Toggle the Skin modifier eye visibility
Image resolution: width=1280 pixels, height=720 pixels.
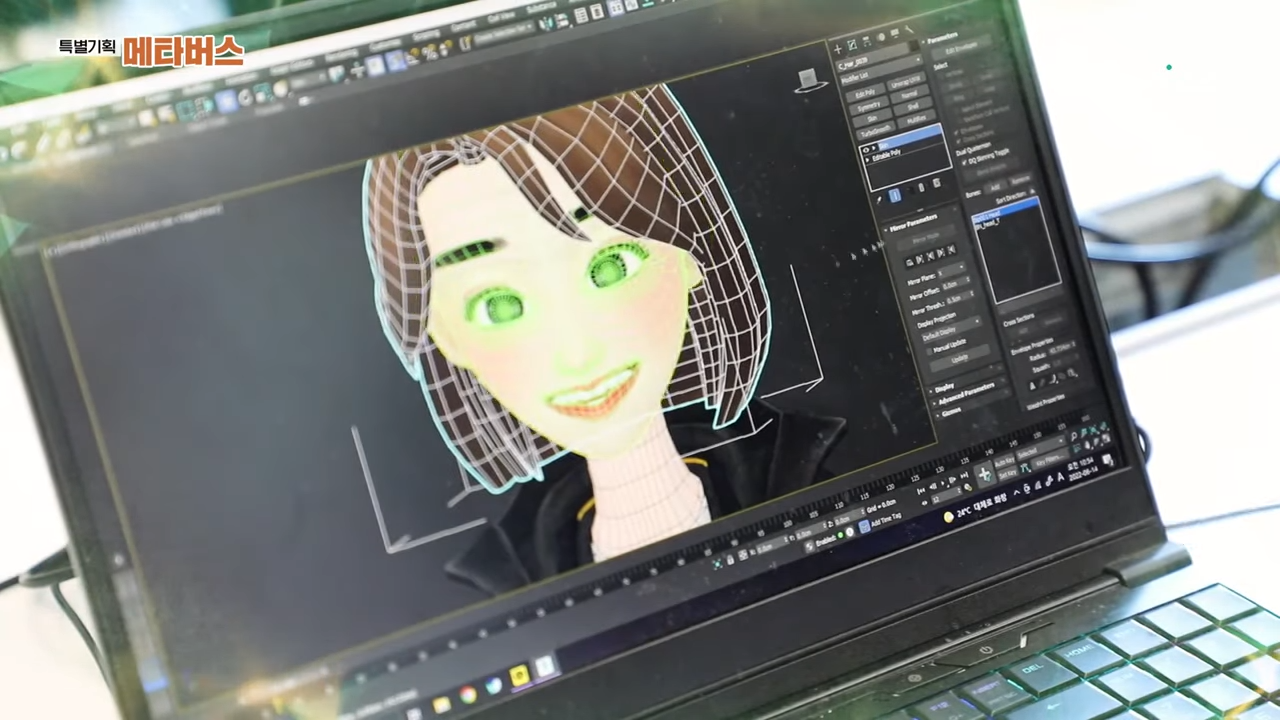click(866, 147)
